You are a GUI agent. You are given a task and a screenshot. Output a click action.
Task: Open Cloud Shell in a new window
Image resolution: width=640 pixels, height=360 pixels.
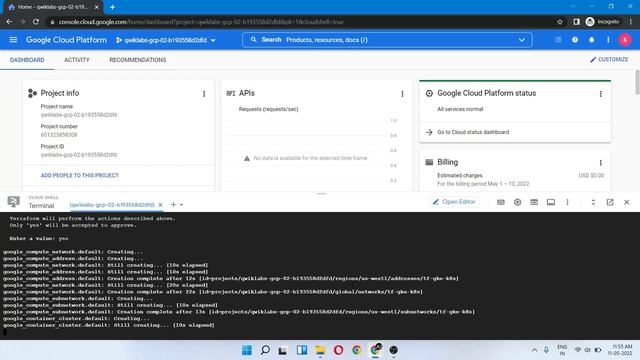coord(610,202)
